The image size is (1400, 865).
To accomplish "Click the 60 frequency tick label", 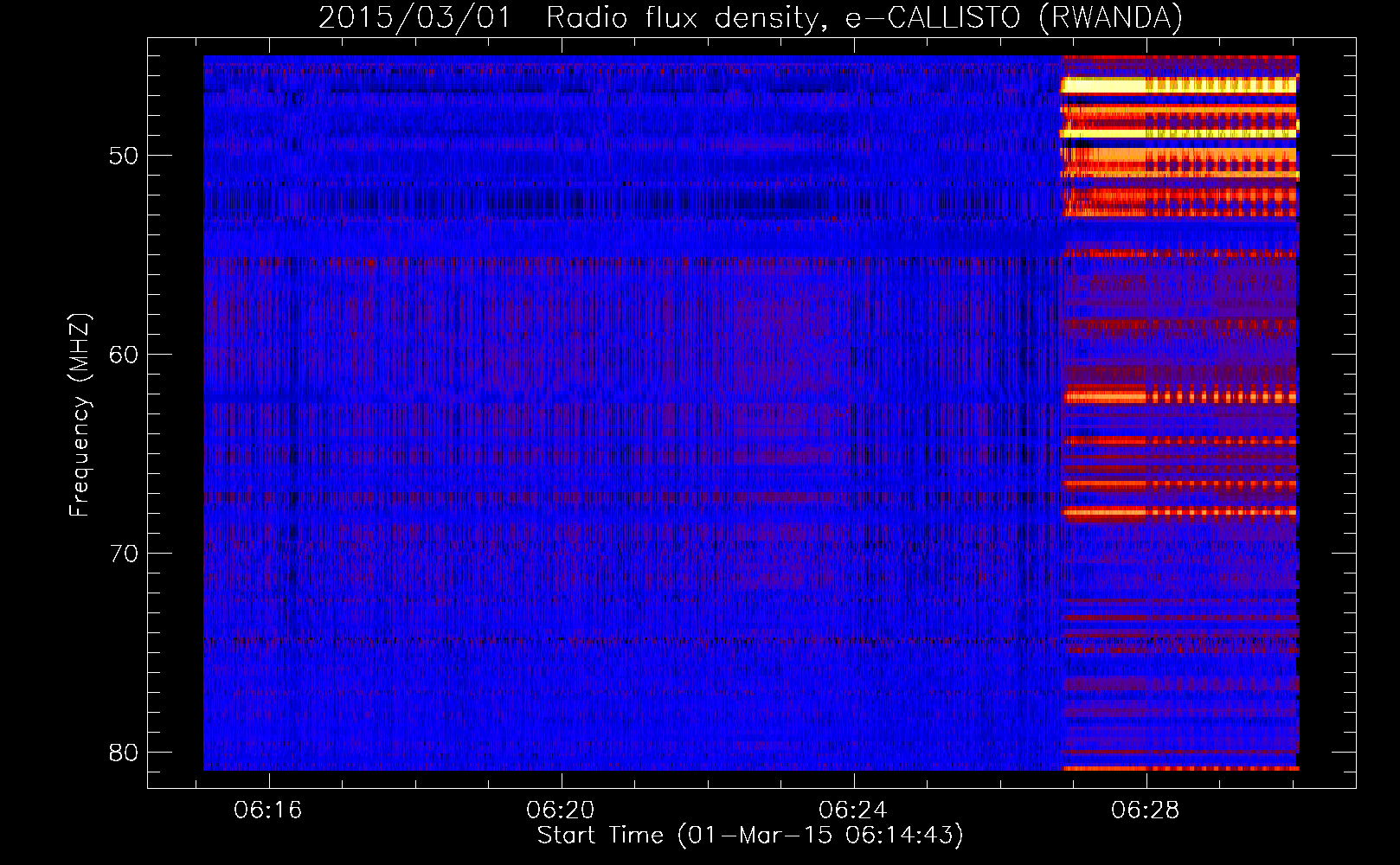I will coord(125,355).
